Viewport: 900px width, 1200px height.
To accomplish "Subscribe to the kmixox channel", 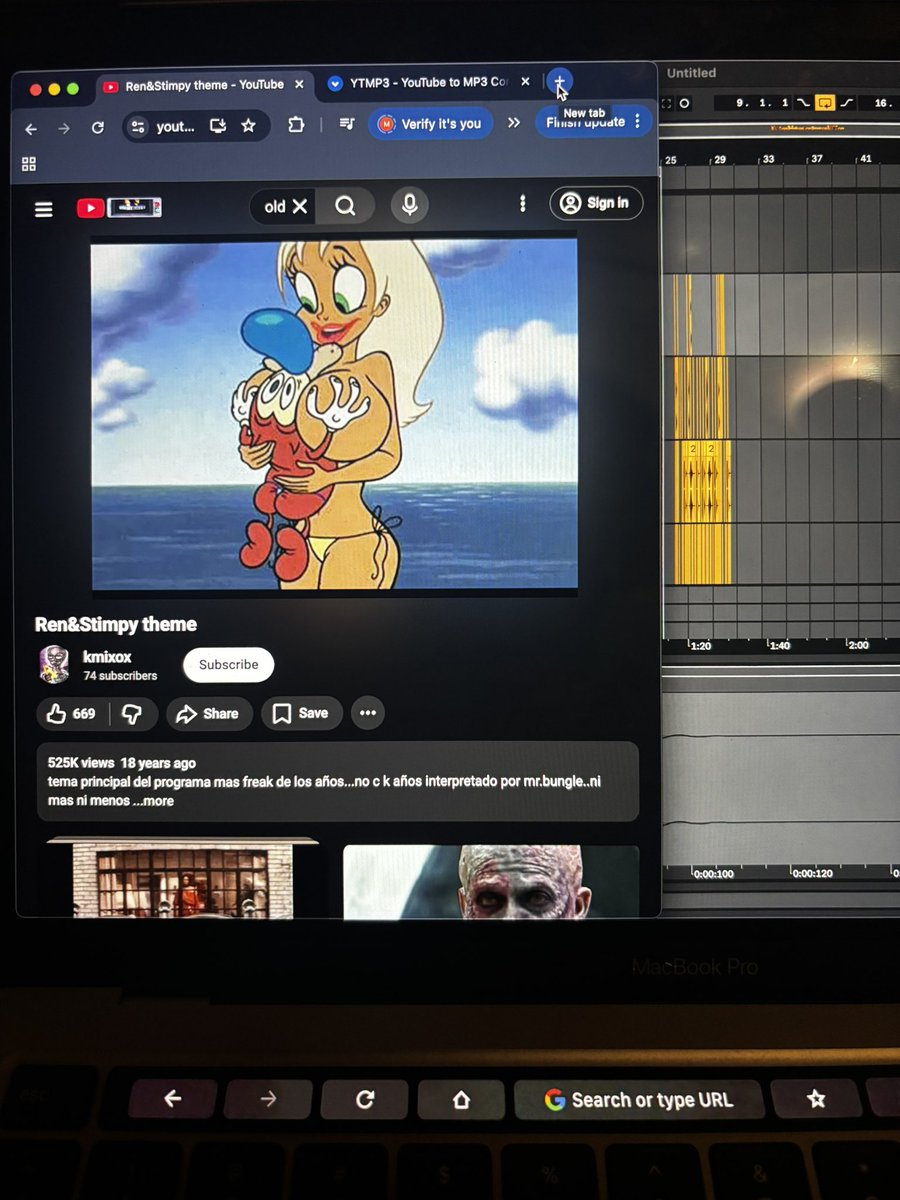I will [228, 664].
